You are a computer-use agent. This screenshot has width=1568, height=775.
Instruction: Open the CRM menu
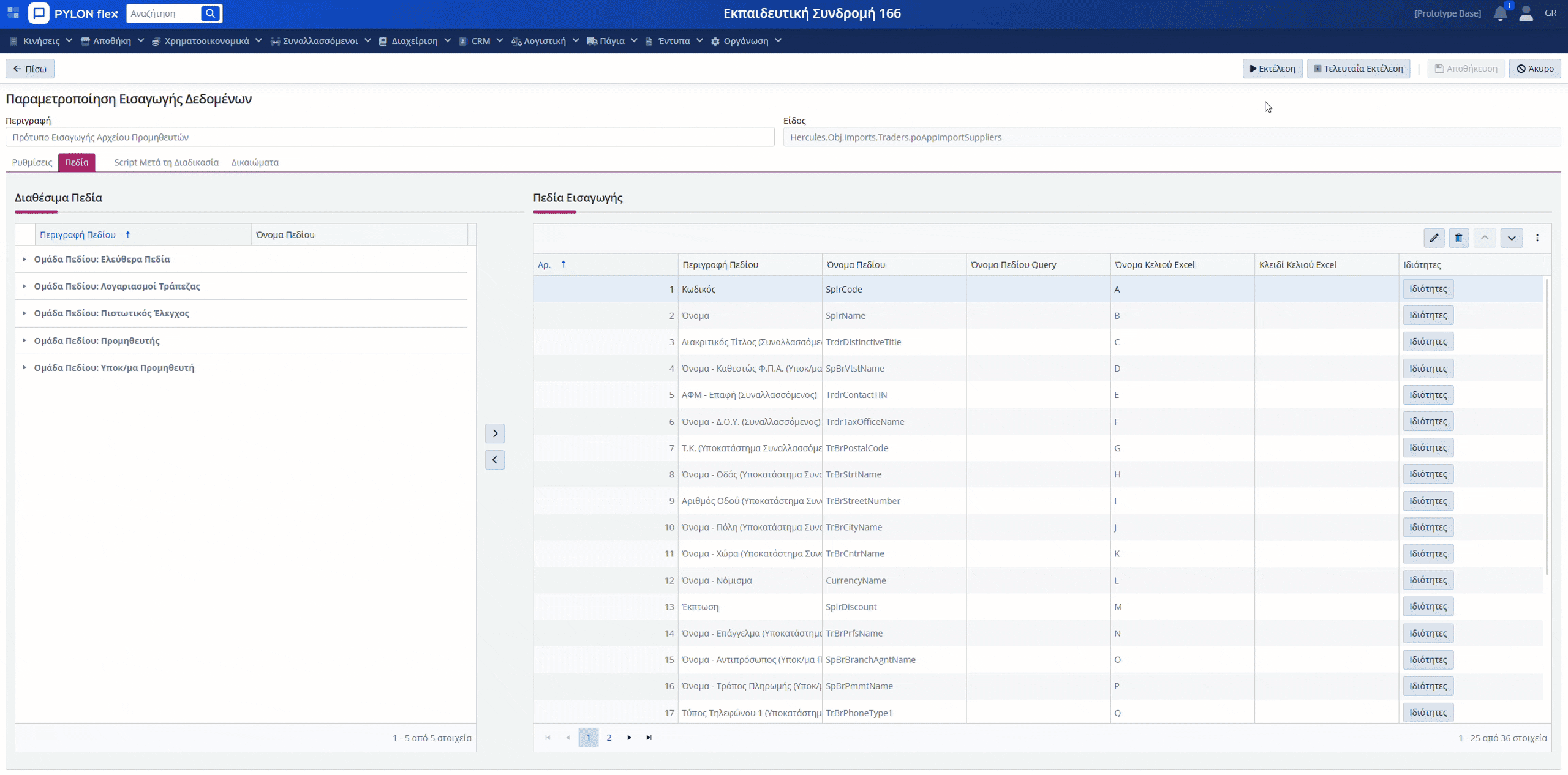(481, 41)
